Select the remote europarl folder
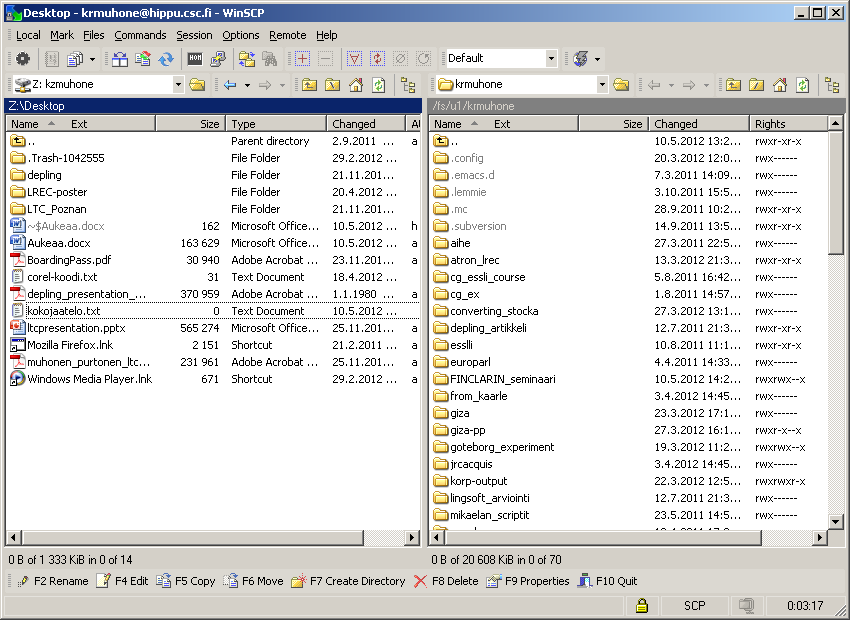Viewport: 850px width, 620px height. tap(471, 362)
